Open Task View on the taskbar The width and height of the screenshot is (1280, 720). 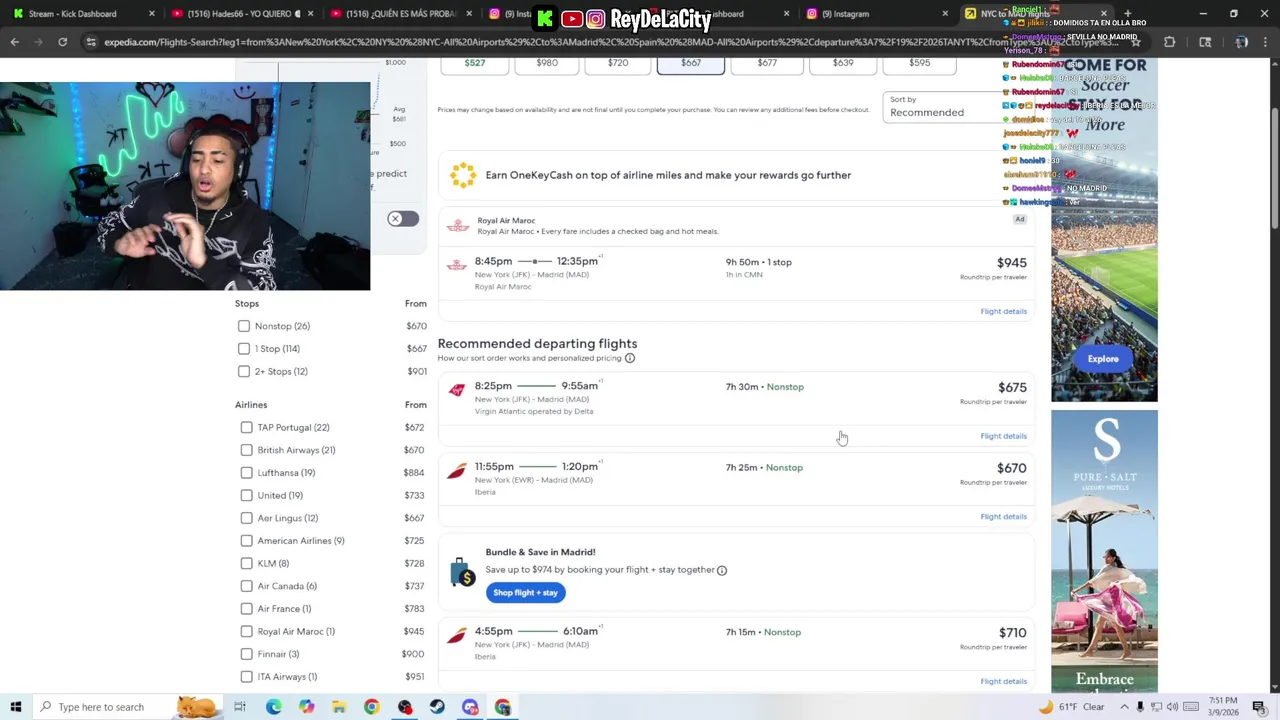(x=240, y=707)
